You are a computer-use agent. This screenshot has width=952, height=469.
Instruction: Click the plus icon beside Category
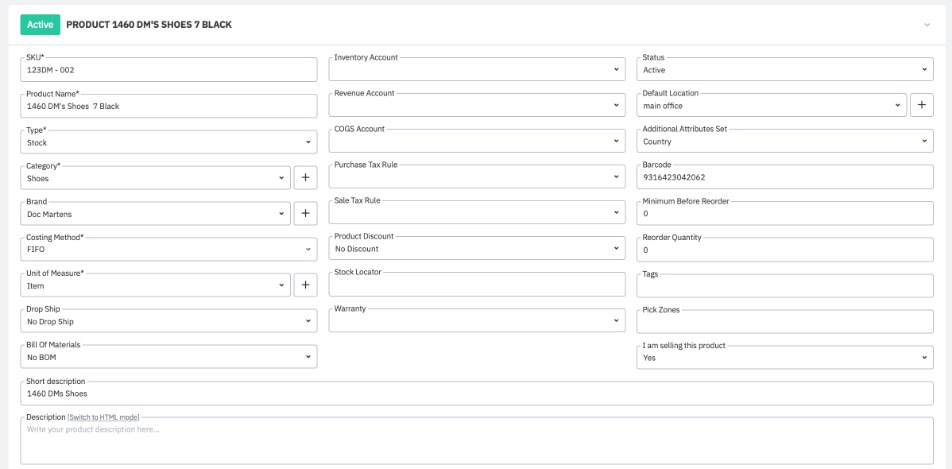[x=305, y=178]
